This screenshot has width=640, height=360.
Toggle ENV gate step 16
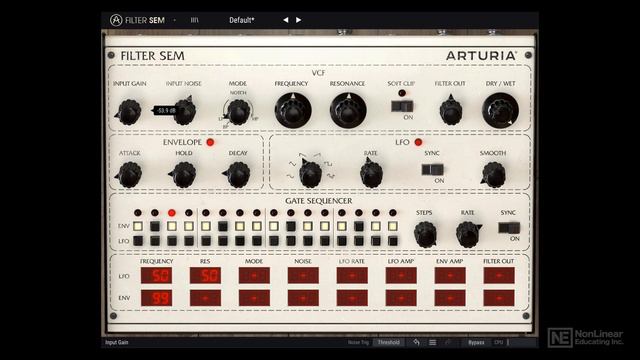click(393, 226)
